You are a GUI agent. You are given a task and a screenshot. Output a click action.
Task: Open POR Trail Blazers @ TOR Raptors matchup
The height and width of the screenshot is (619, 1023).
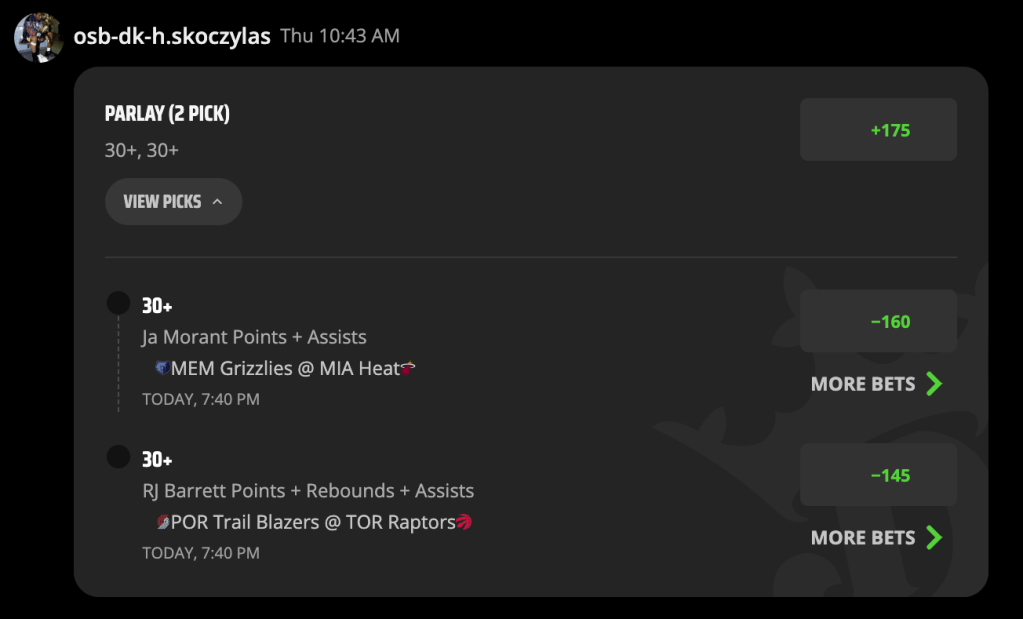coord(314,522)
